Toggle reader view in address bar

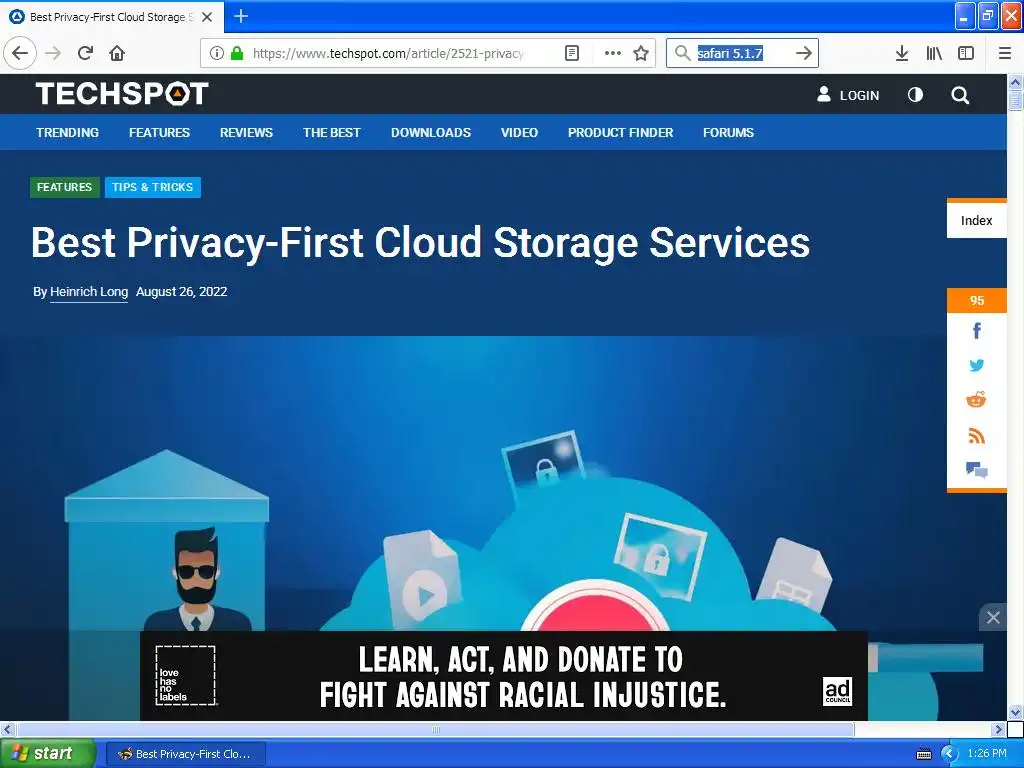click(x=571, y=53)
